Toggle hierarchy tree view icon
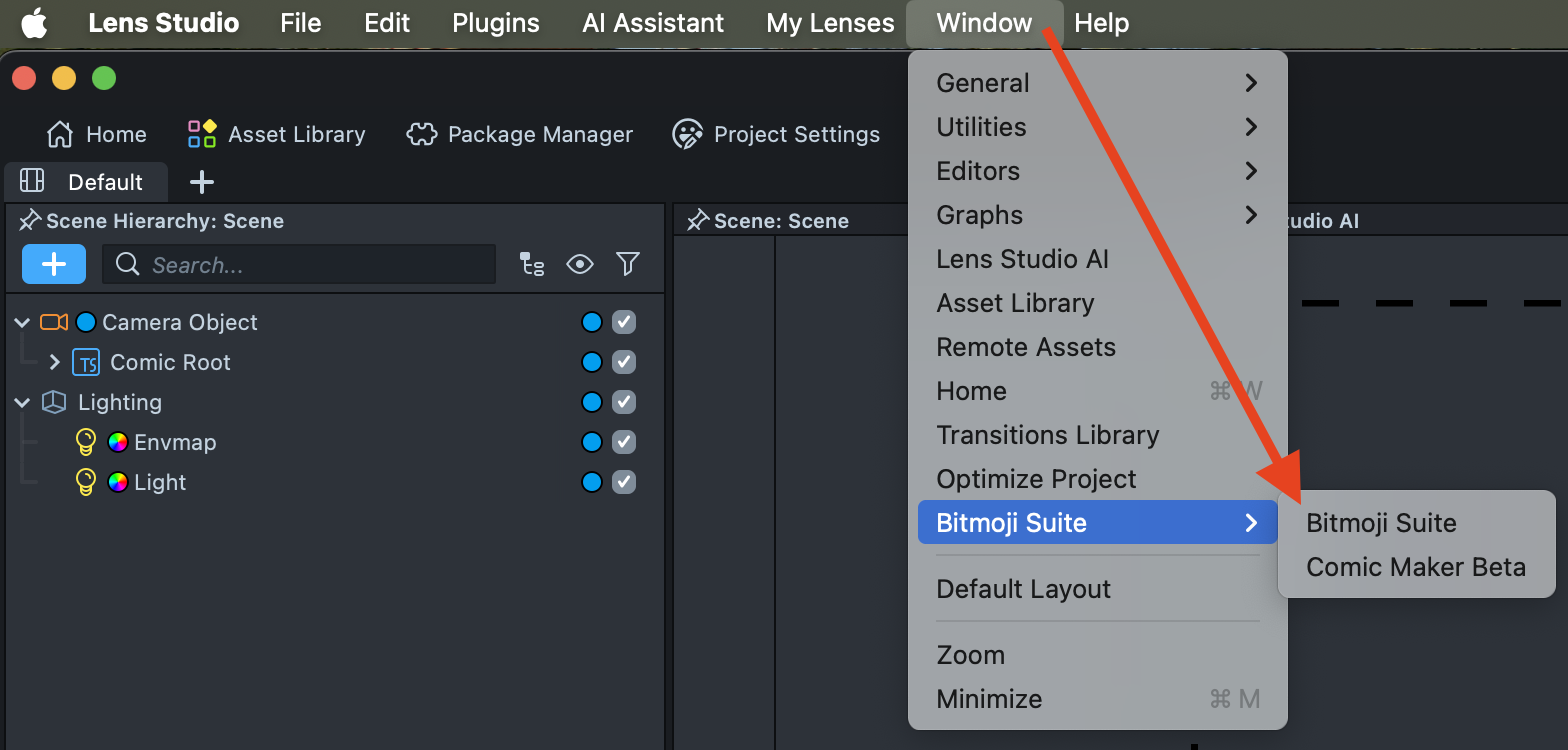Screen dimensions: 1568x750 coord(532,264)
